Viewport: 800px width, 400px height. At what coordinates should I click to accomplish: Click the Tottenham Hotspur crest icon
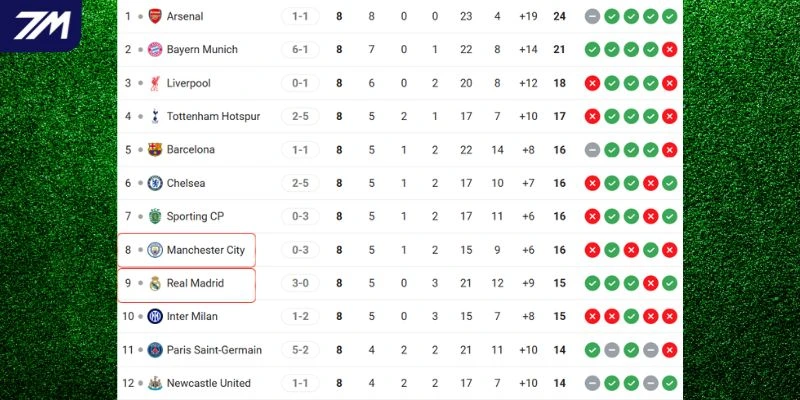coord(155,116)
